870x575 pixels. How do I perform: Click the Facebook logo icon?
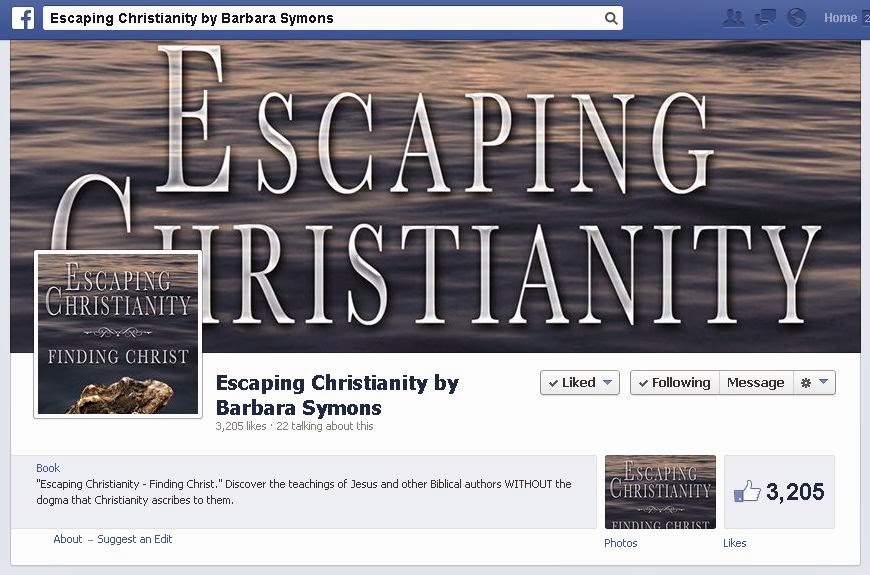23,18
